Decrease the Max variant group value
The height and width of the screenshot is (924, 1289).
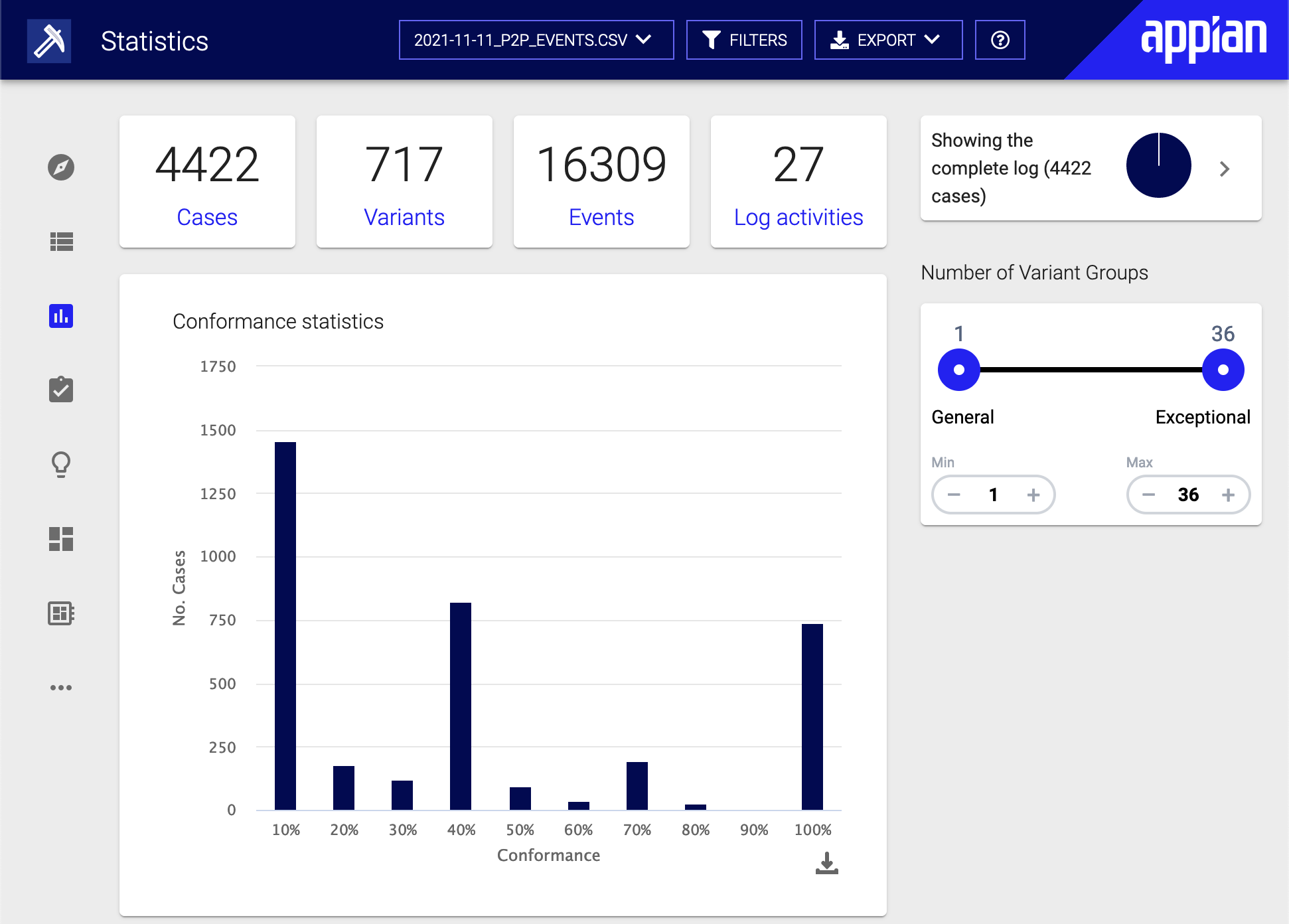point(1149,495)
